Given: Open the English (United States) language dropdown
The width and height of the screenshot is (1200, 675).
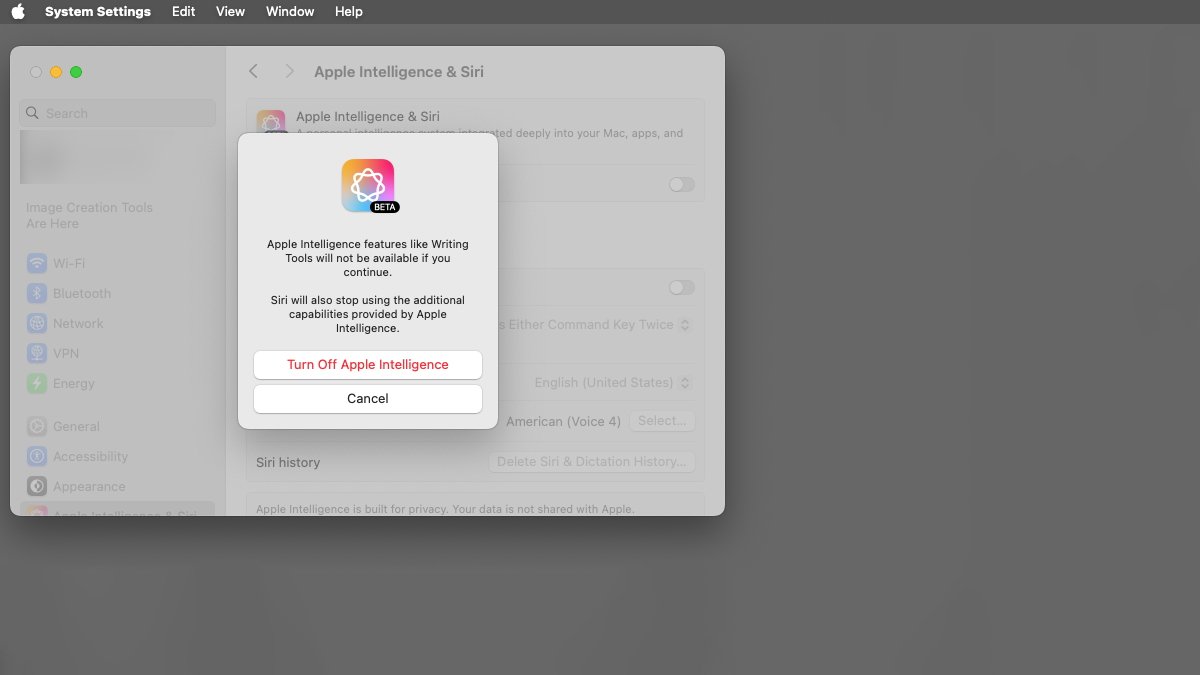Looking at the screenshot, I should coord(613,383).
